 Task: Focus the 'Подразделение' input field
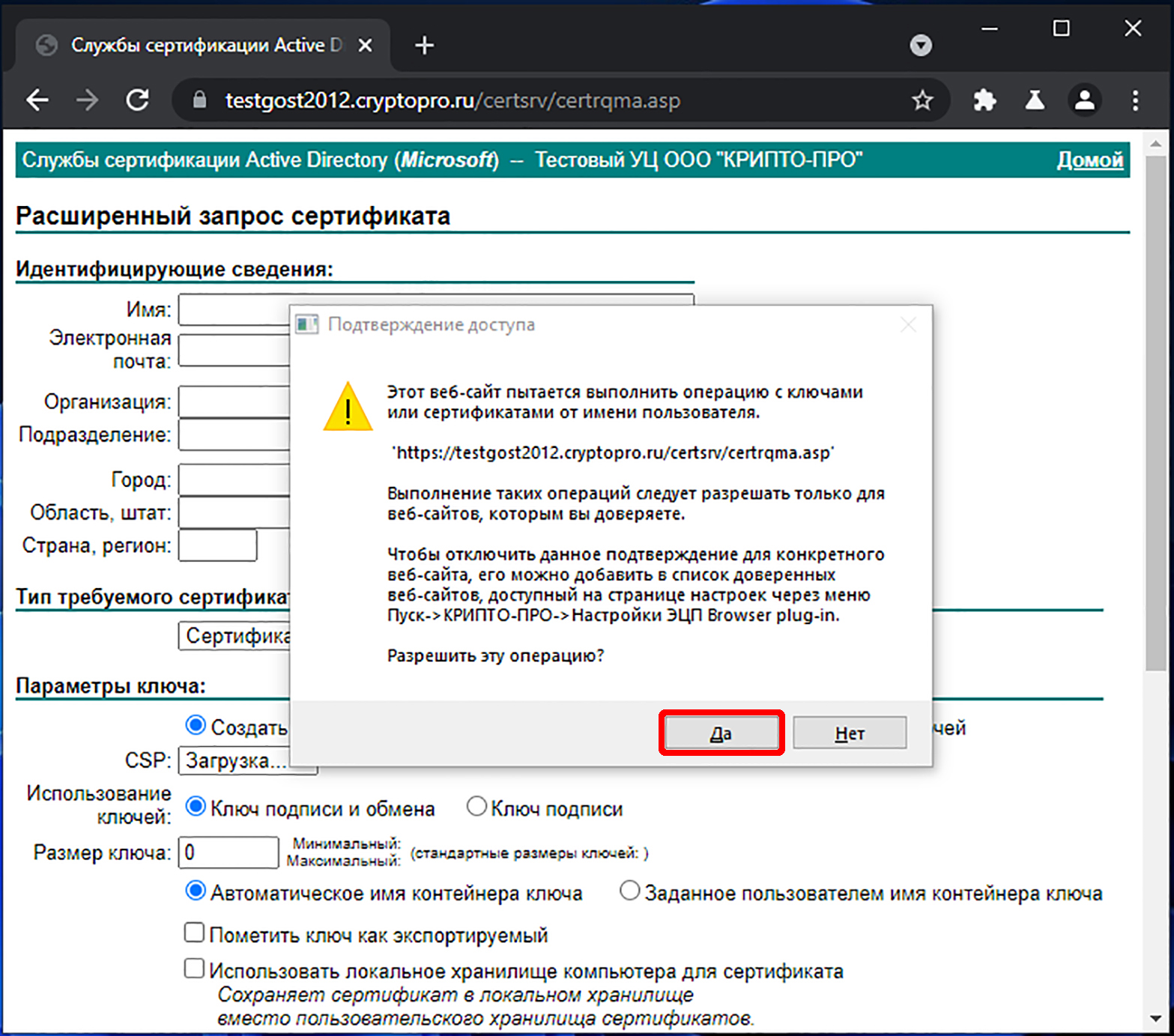point(234,435)
